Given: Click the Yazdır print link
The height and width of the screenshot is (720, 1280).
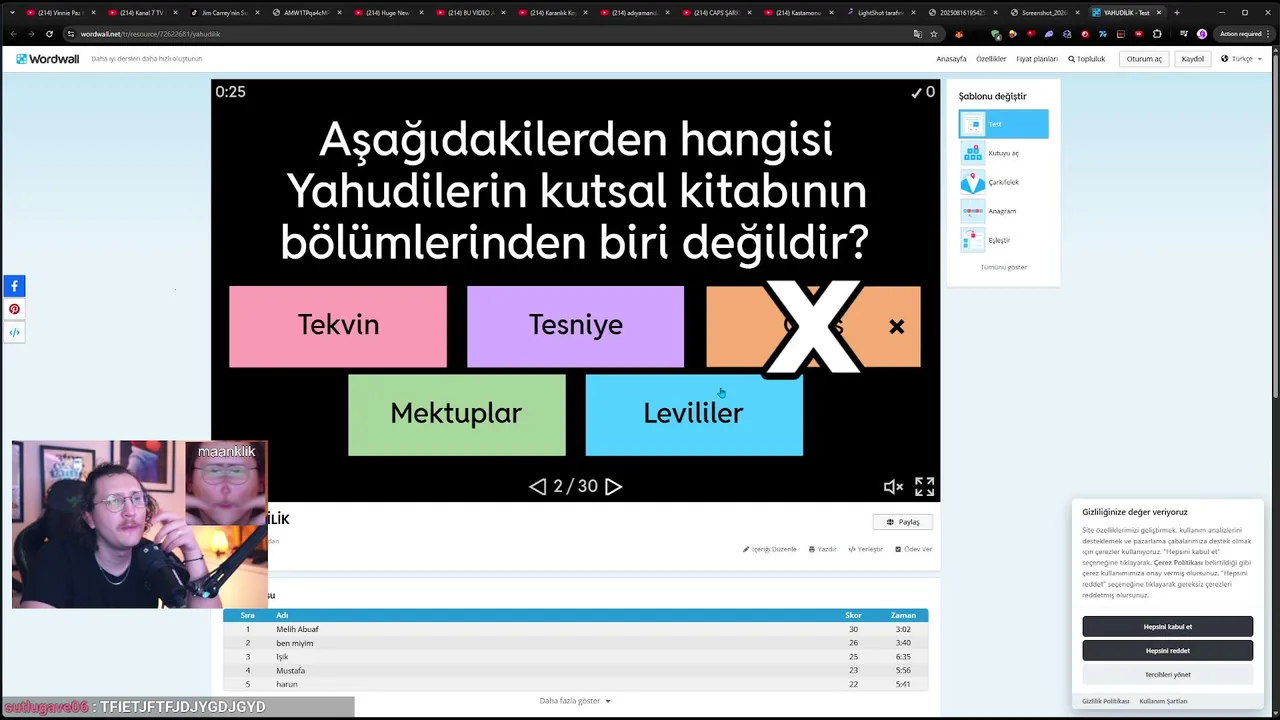Looking at the screenshot, I should click(823, 549).
